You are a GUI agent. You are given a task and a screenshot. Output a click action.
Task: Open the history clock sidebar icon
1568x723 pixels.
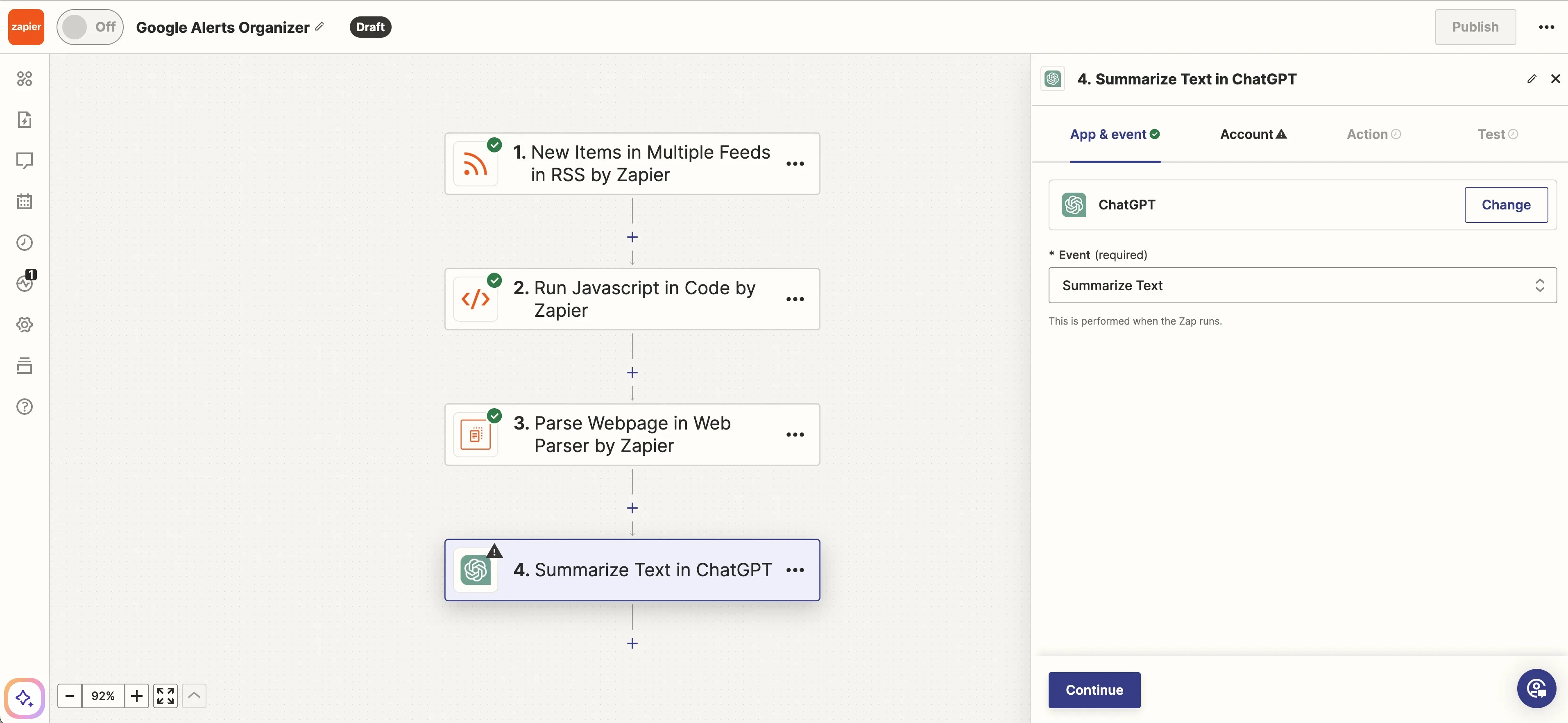pyautogui.click(x=24, y=242)
